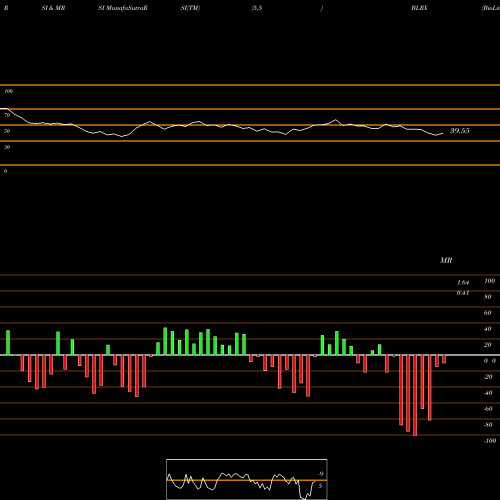This screenshot has height=500, width=500.
Task: Click the 1.64 value under MR
Action: pyautogui.click(x=463, y=283)
